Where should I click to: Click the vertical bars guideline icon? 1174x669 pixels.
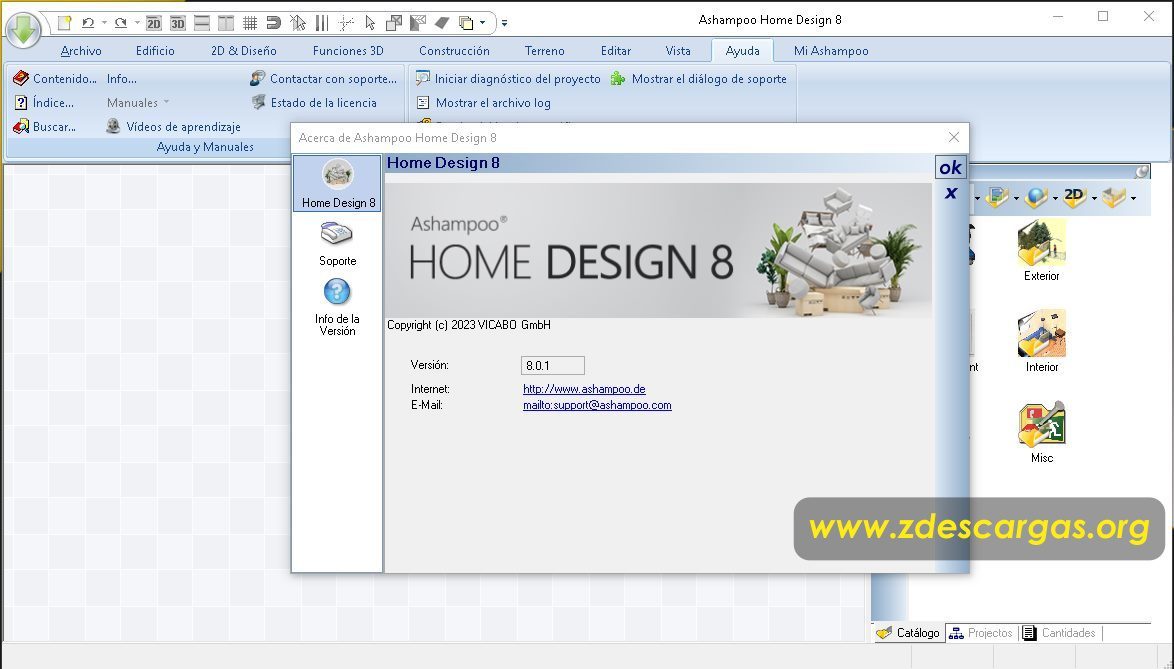322,23
